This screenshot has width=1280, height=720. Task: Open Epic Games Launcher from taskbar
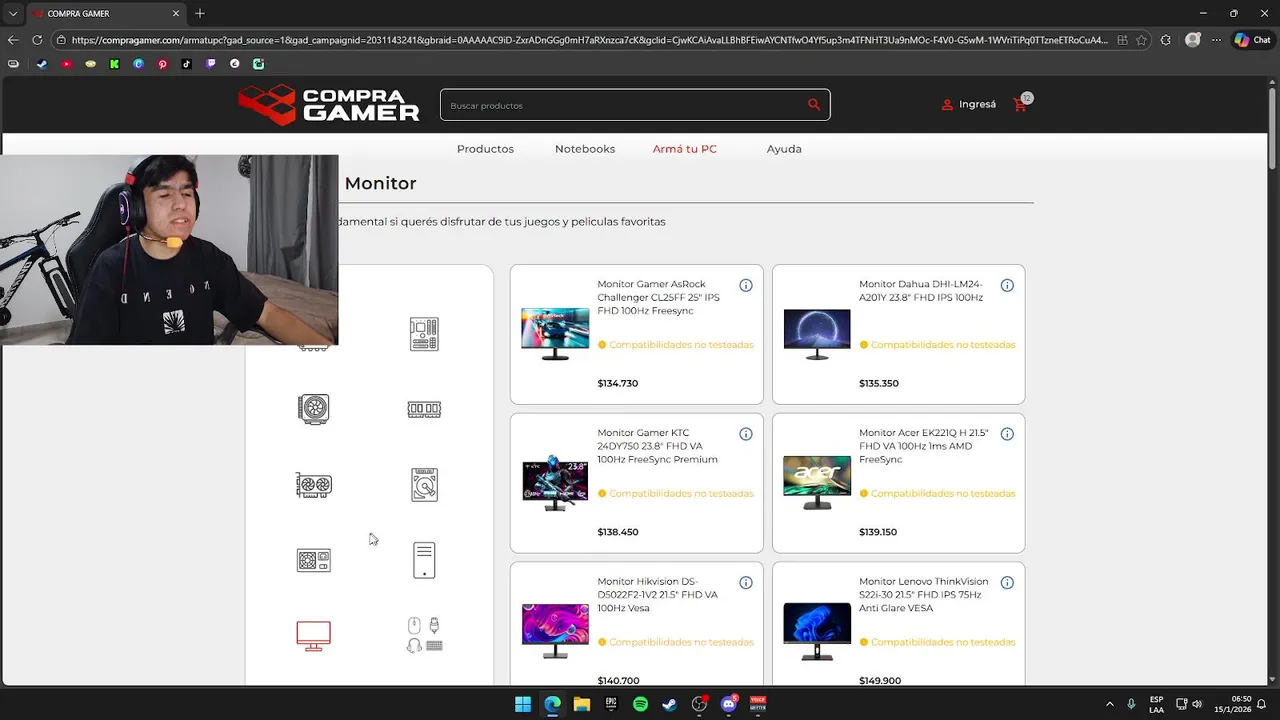point(611,704)
